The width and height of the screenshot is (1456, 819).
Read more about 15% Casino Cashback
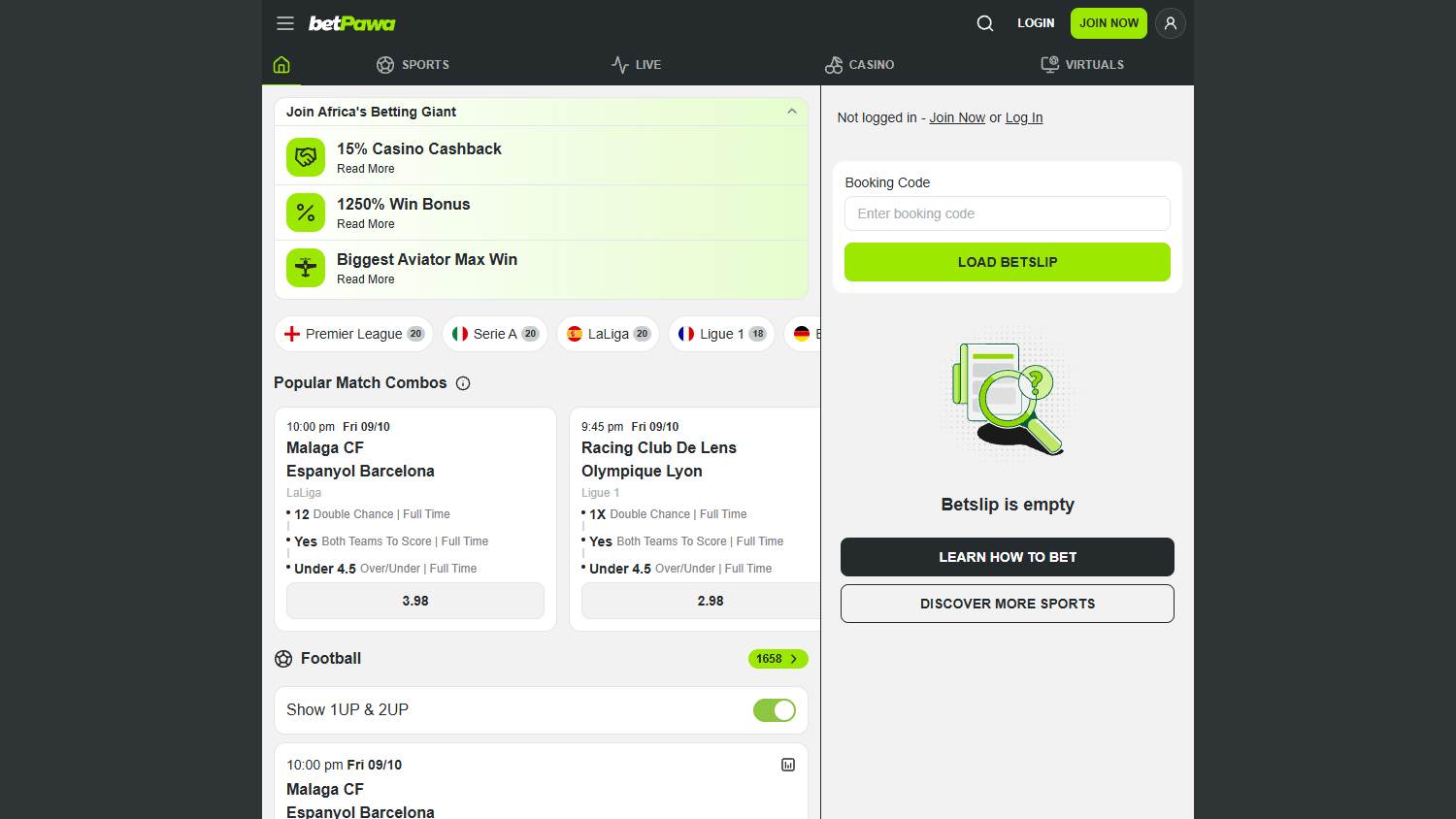366,169
